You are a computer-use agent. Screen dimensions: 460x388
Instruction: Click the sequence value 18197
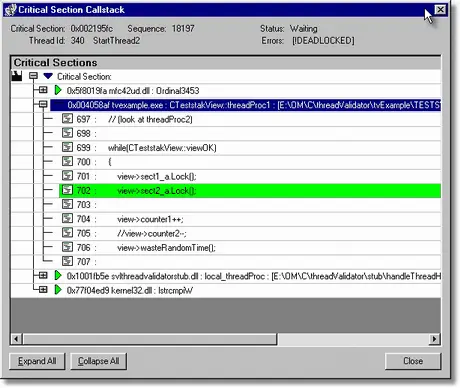(x=183, y=28)
